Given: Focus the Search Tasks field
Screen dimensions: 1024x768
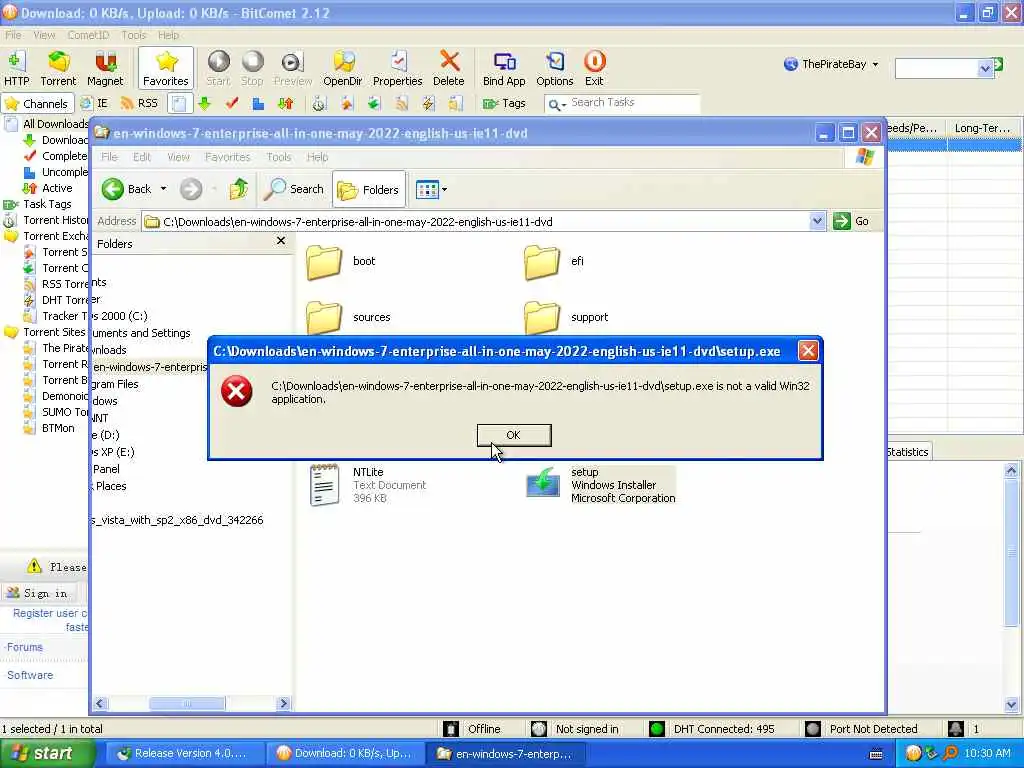Looking at the screenshot, I should 622,103.
